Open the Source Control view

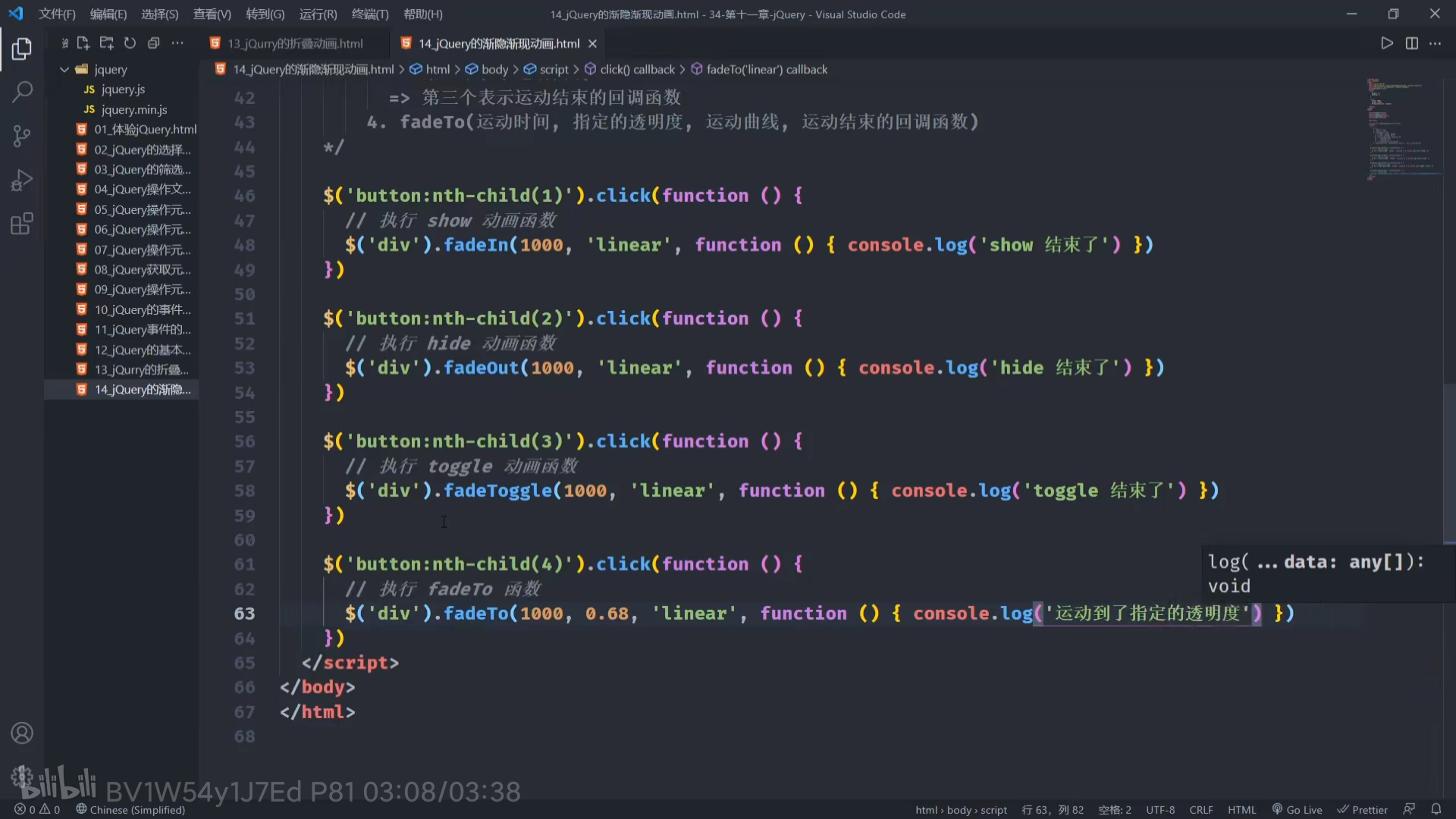pos(22,136)
